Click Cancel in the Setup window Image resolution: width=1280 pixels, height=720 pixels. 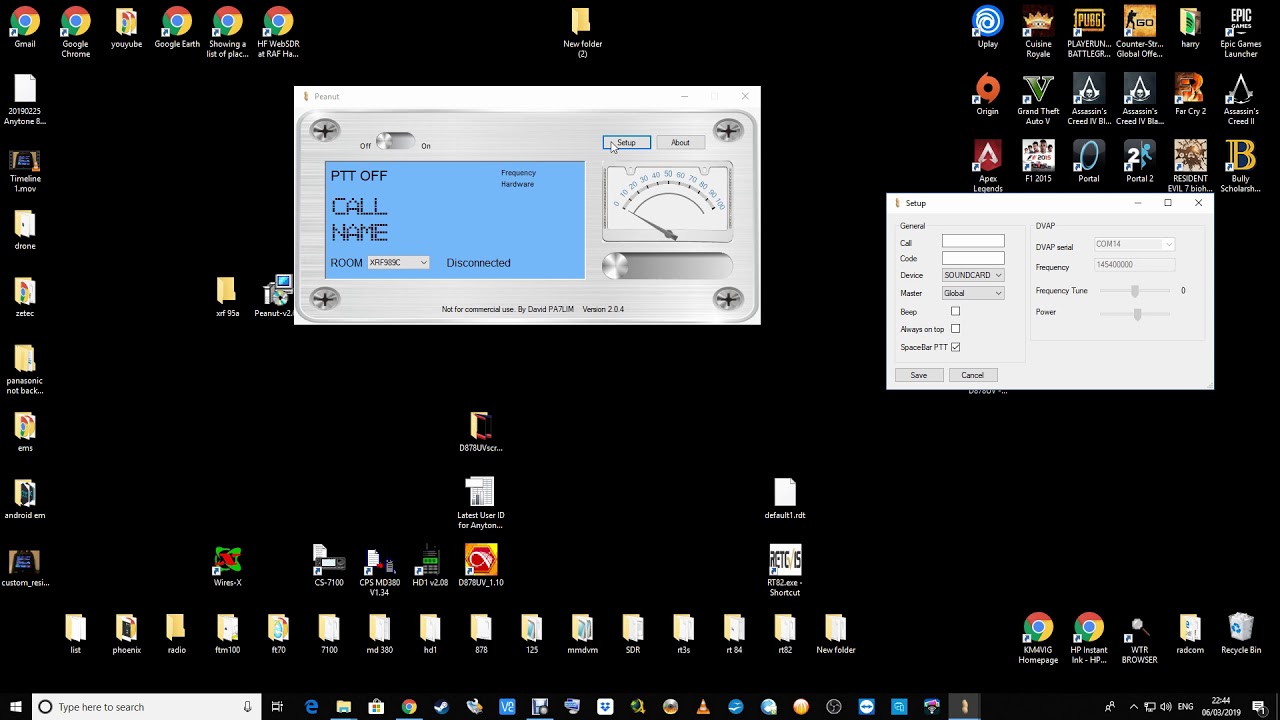973,375
